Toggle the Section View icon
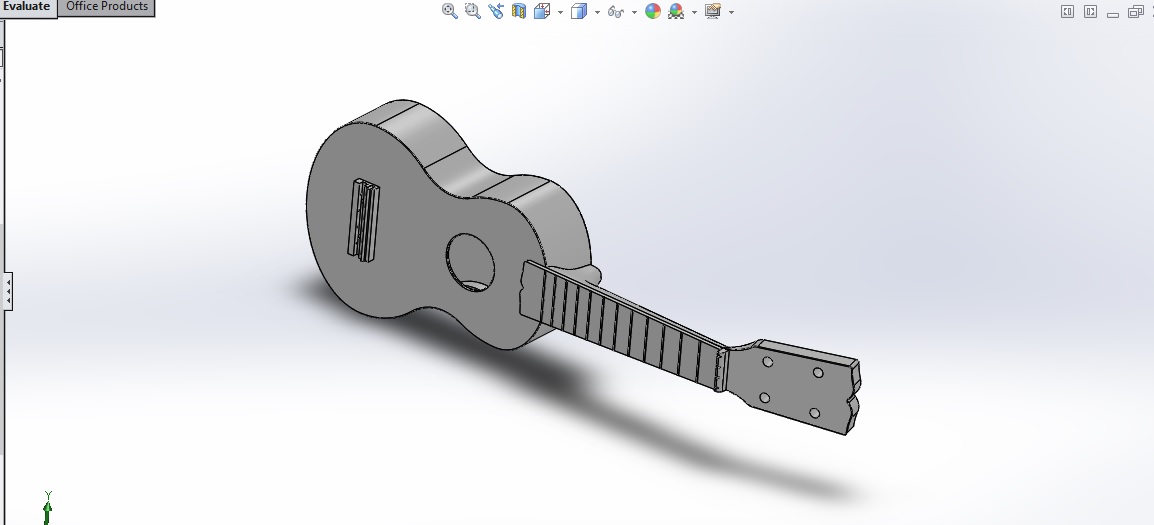This screenshot has height=525, width=1154. [519, 11]
